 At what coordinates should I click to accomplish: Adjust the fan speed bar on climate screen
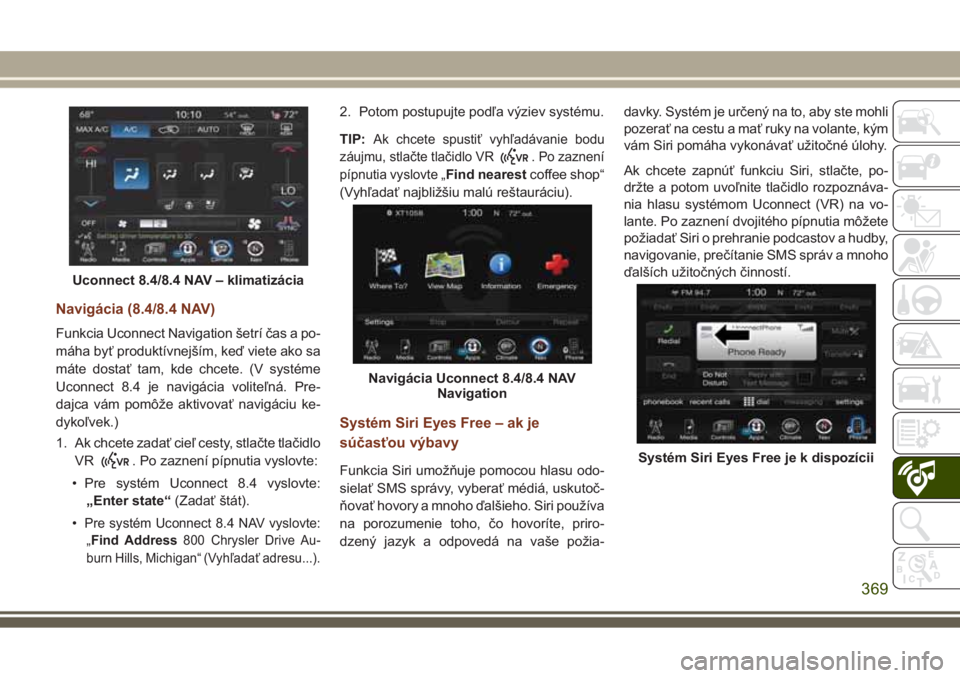(187, 224)
